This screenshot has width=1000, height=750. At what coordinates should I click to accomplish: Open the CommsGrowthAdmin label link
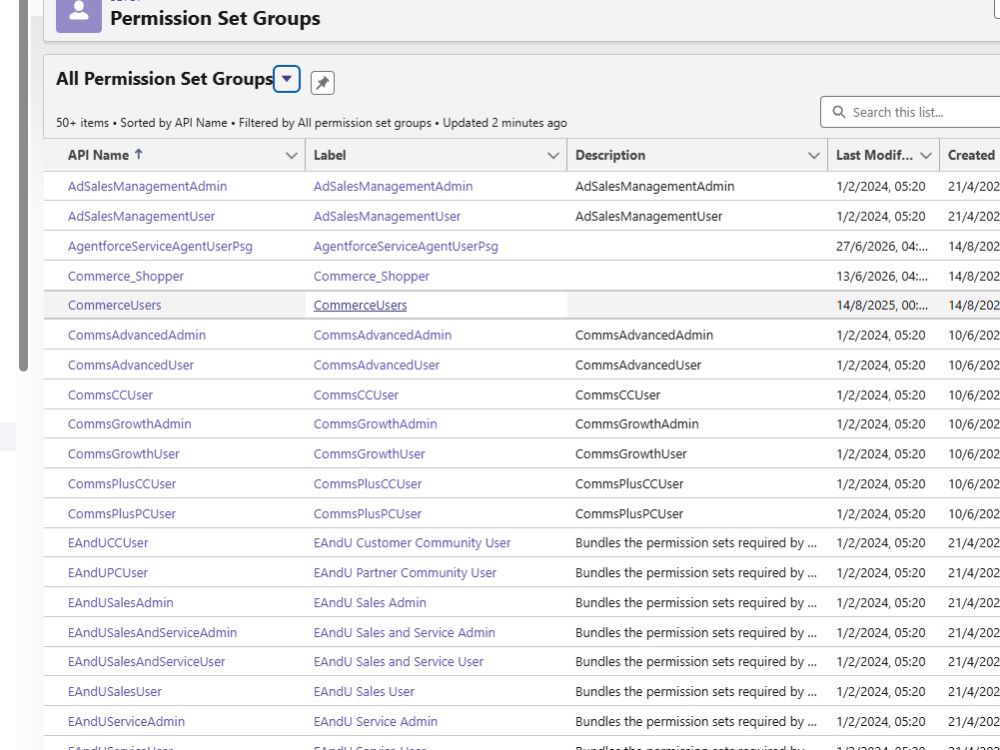(375, 423)
